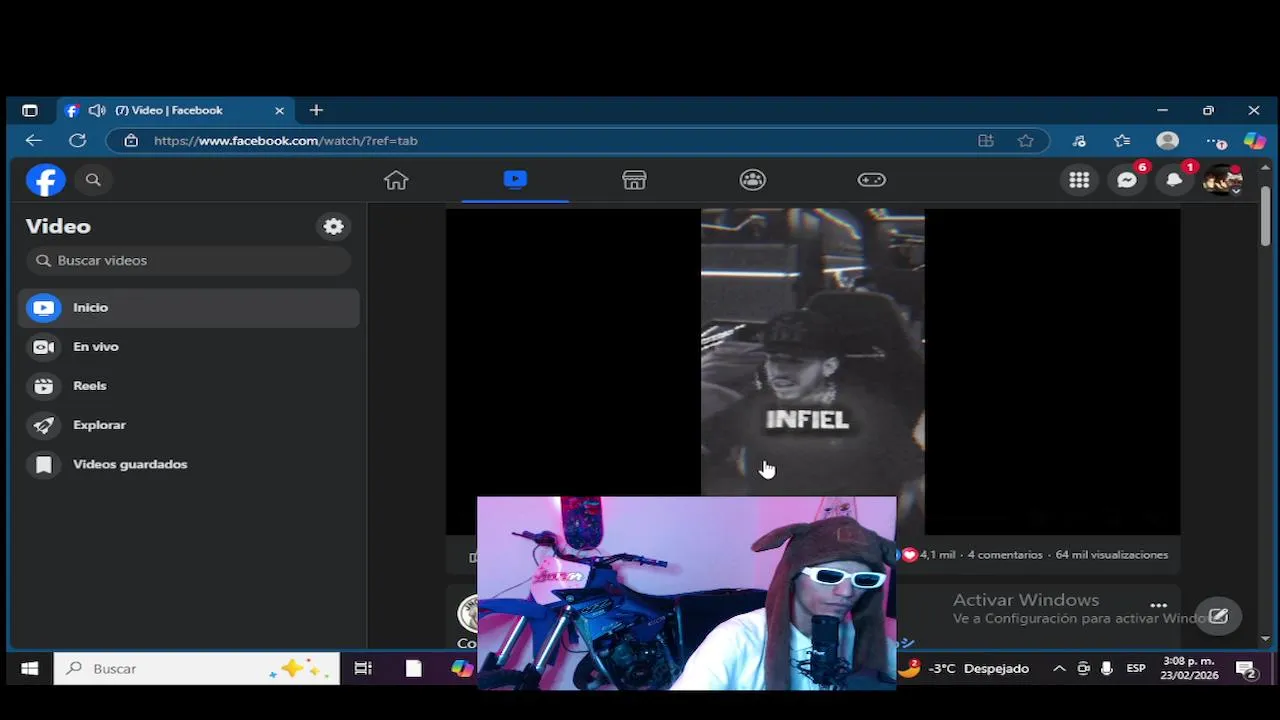Open the Windows notification center
Screen dimensions: 1280x720
[1246, 668]
